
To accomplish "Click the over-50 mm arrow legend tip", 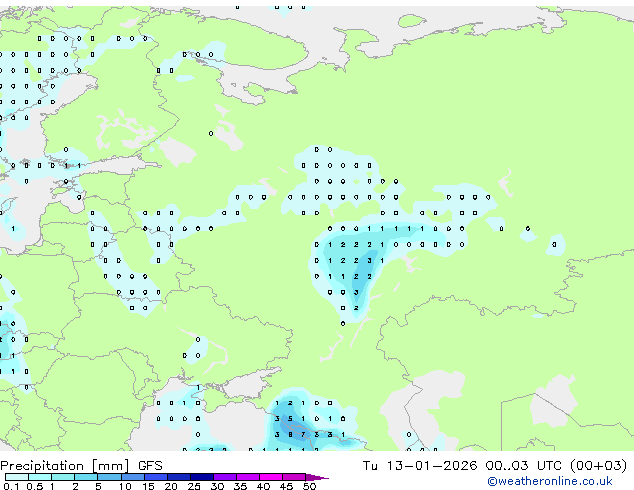I will [317, 477].
